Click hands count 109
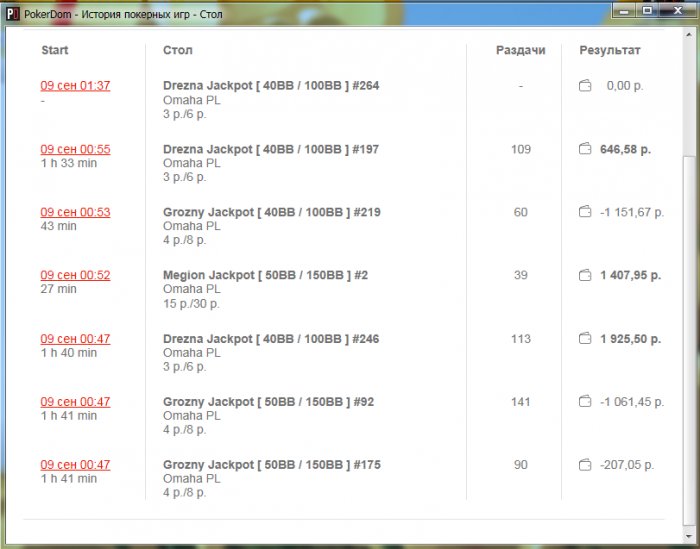700x549 pixels. (521, 149)
